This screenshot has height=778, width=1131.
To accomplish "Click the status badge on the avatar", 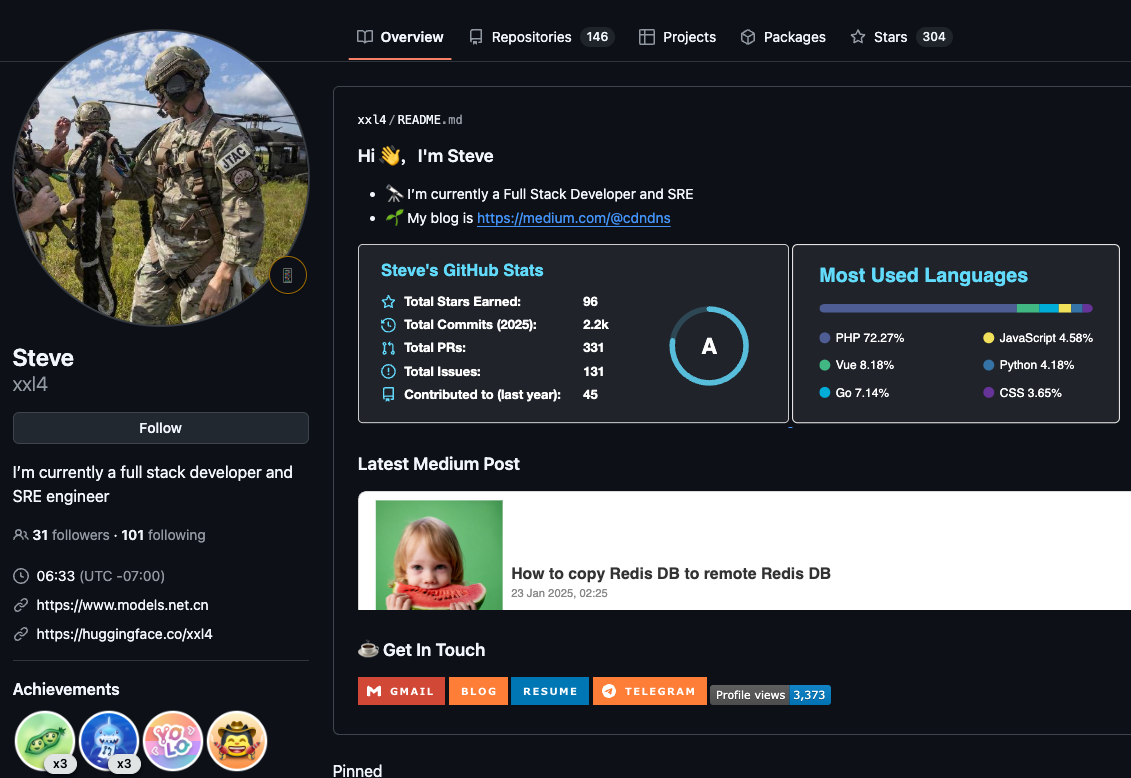I will coord(288,275).
